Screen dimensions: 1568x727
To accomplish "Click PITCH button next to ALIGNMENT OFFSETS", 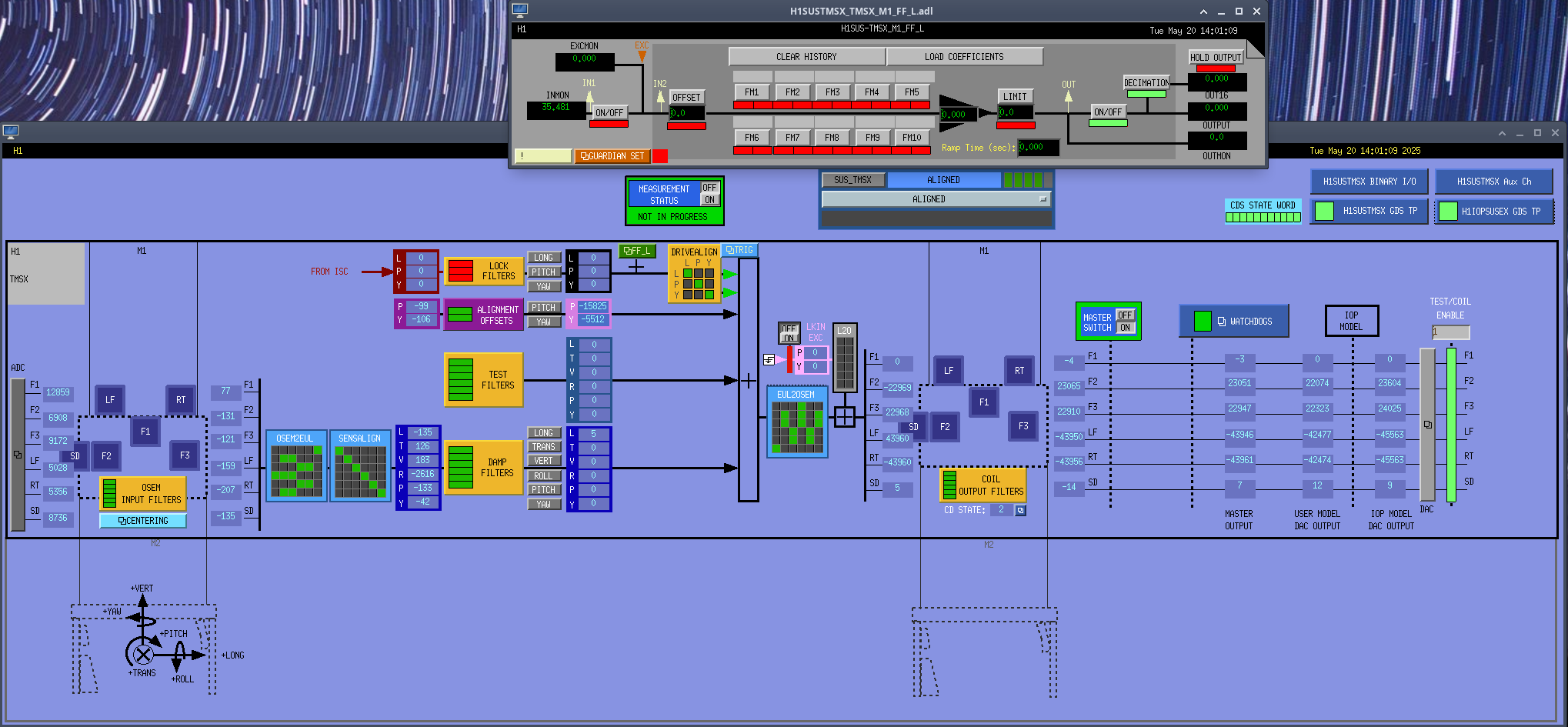I will pyautogui.click(x=544, y=308).
